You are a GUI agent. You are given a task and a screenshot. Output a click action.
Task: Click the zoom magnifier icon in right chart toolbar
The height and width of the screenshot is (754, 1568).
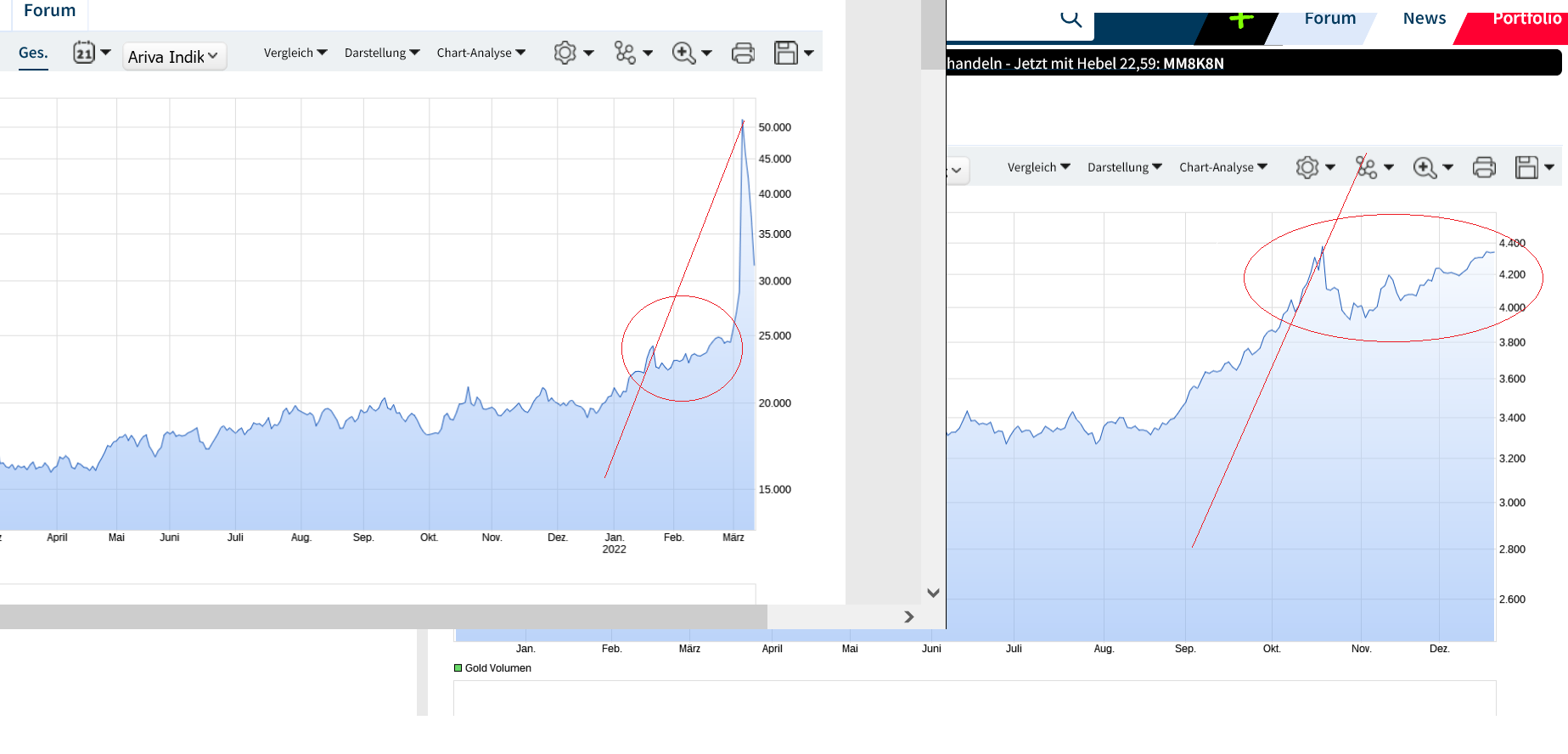click(1425, 168)
